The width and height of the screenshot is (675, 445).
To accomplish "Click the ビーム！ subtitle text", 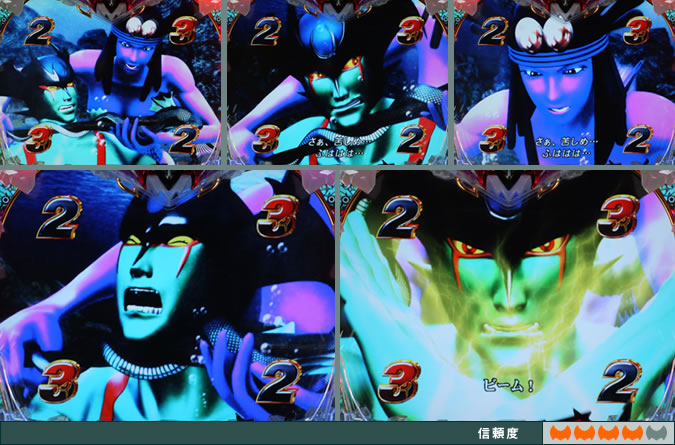I will 508,385.
